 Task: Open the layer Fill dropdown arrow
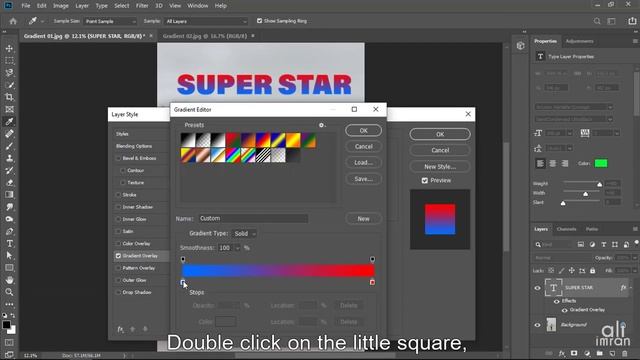[x=634, y=271]
